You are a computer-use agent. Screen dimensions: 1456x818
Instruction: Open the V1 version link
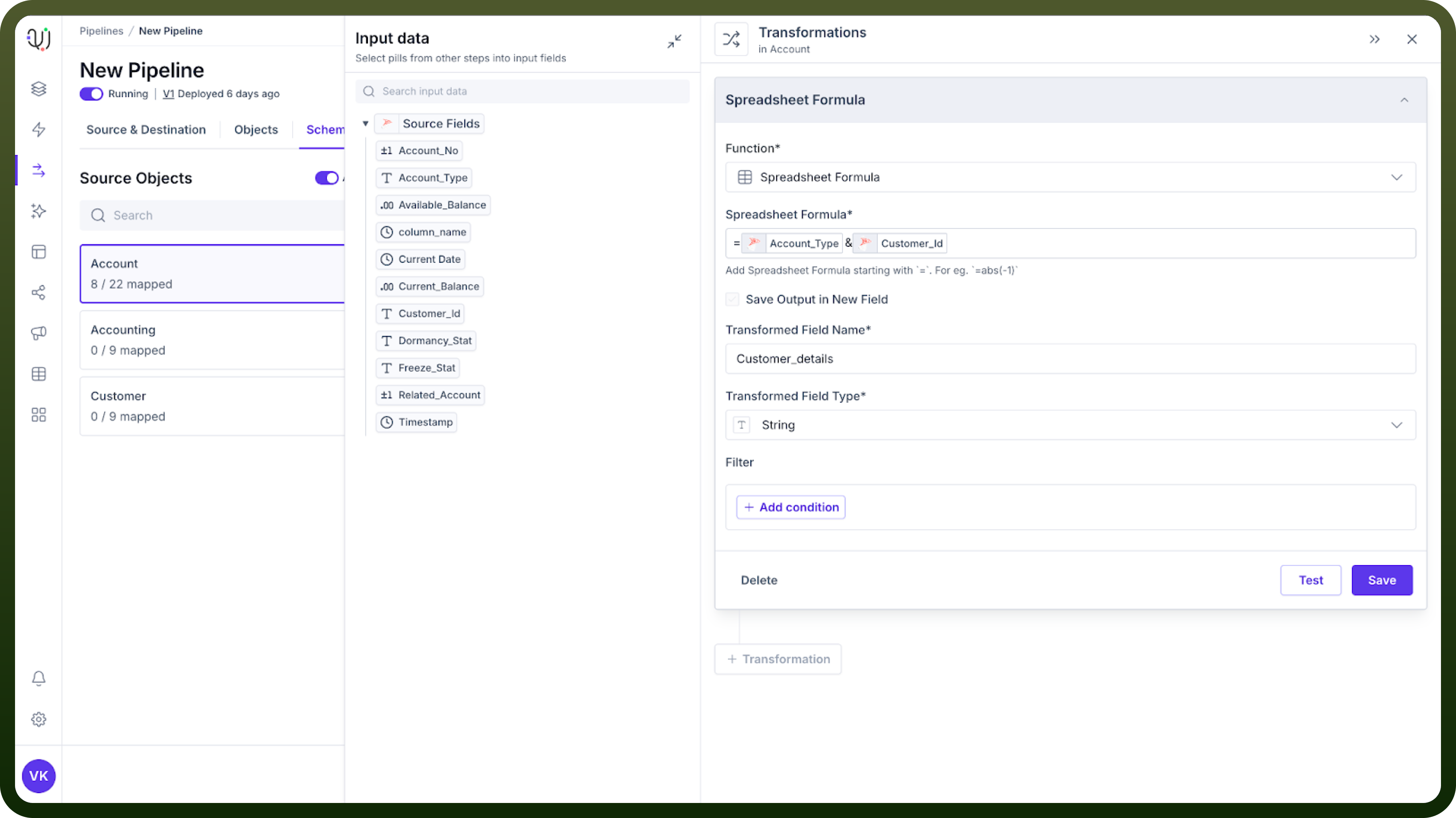[168, 94]
